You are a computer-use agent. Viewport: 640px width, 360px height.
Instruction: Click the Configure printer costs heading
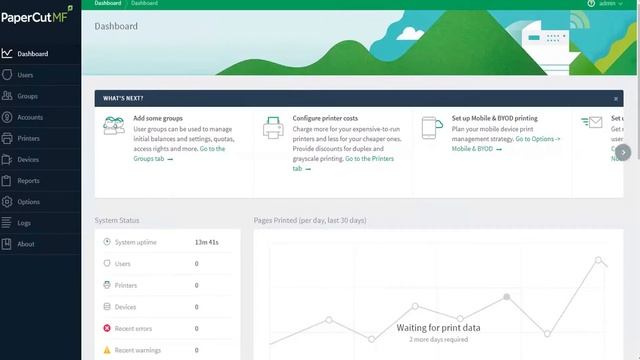(325, 118)
